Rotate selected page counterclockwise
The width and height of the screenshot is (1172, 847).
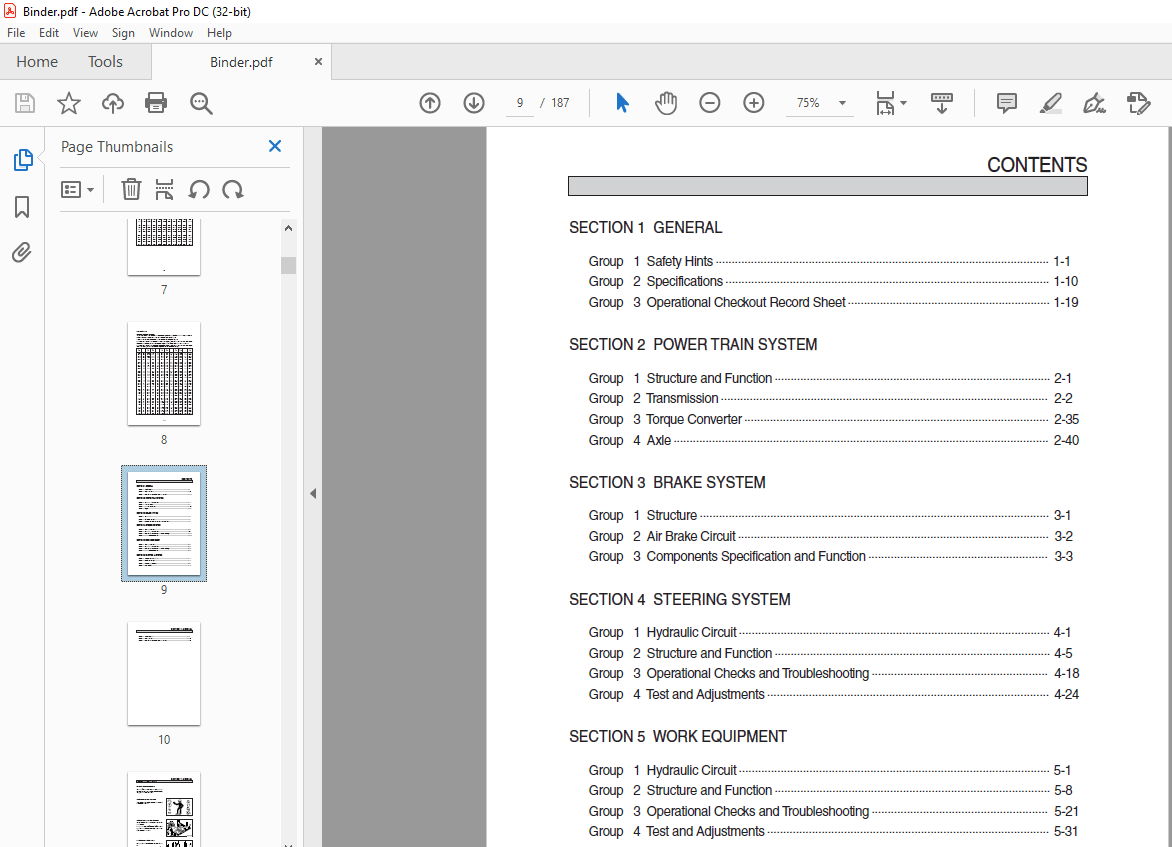click(x=199, y=190)
